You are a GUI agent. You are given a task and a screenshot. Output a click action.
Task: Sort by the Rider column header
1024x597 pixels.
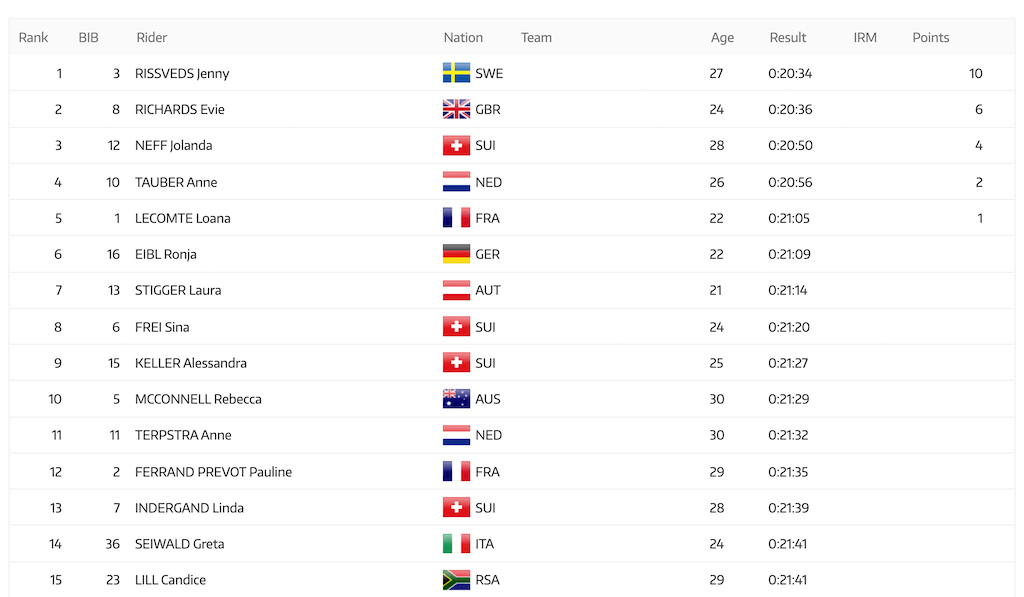pyautogui.click(x=152, y=37)
